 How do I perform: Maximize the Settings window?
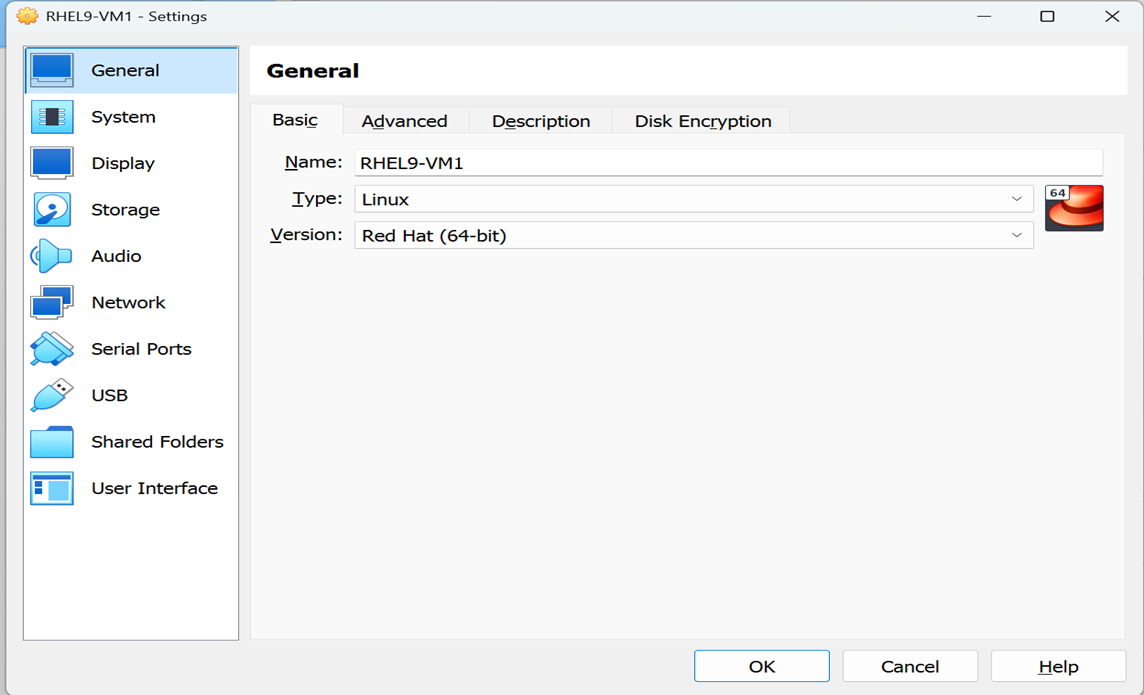[1047, 16]
